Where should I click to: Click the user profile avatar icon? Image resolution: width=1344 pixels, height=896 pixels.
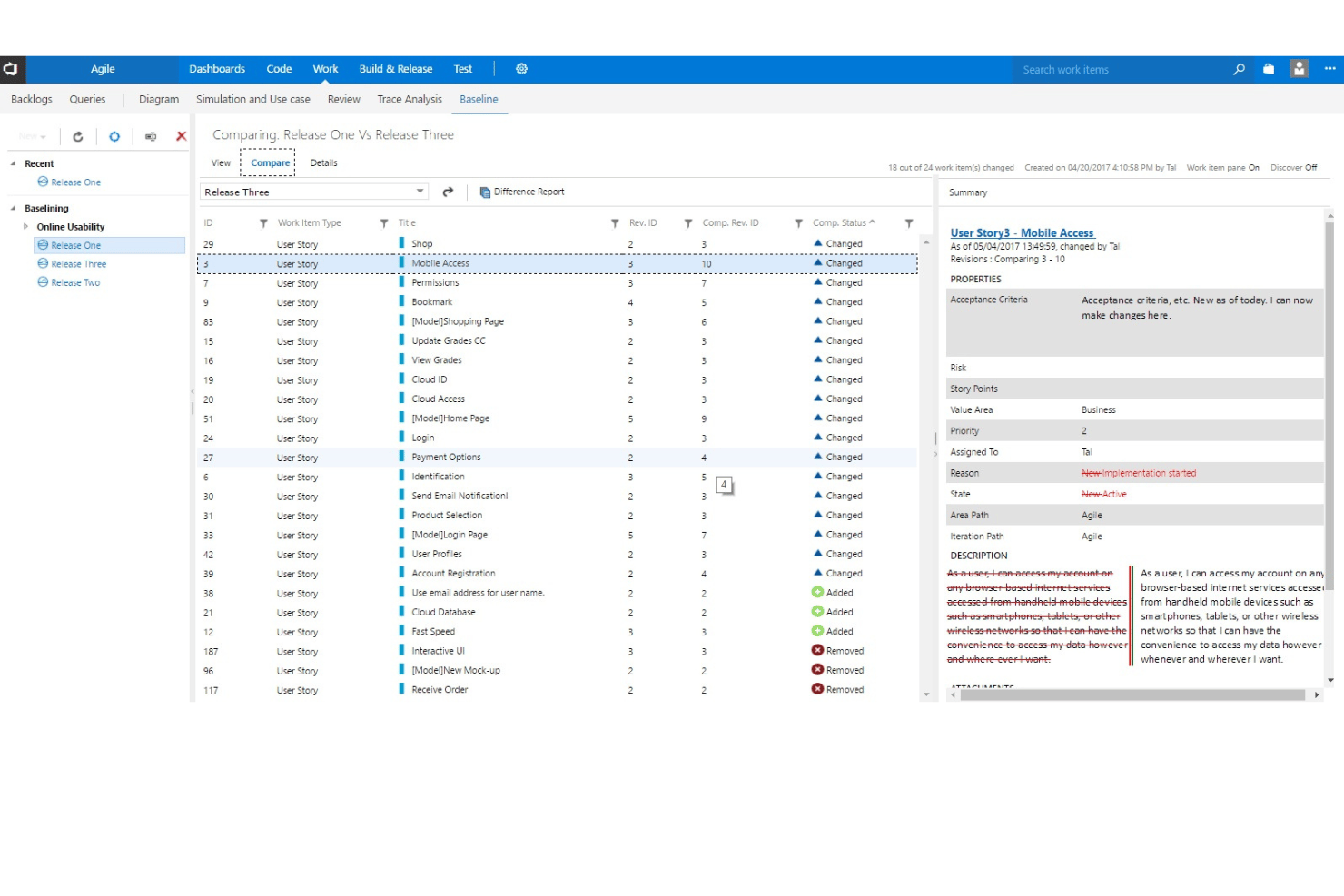tap(1300, 69)
